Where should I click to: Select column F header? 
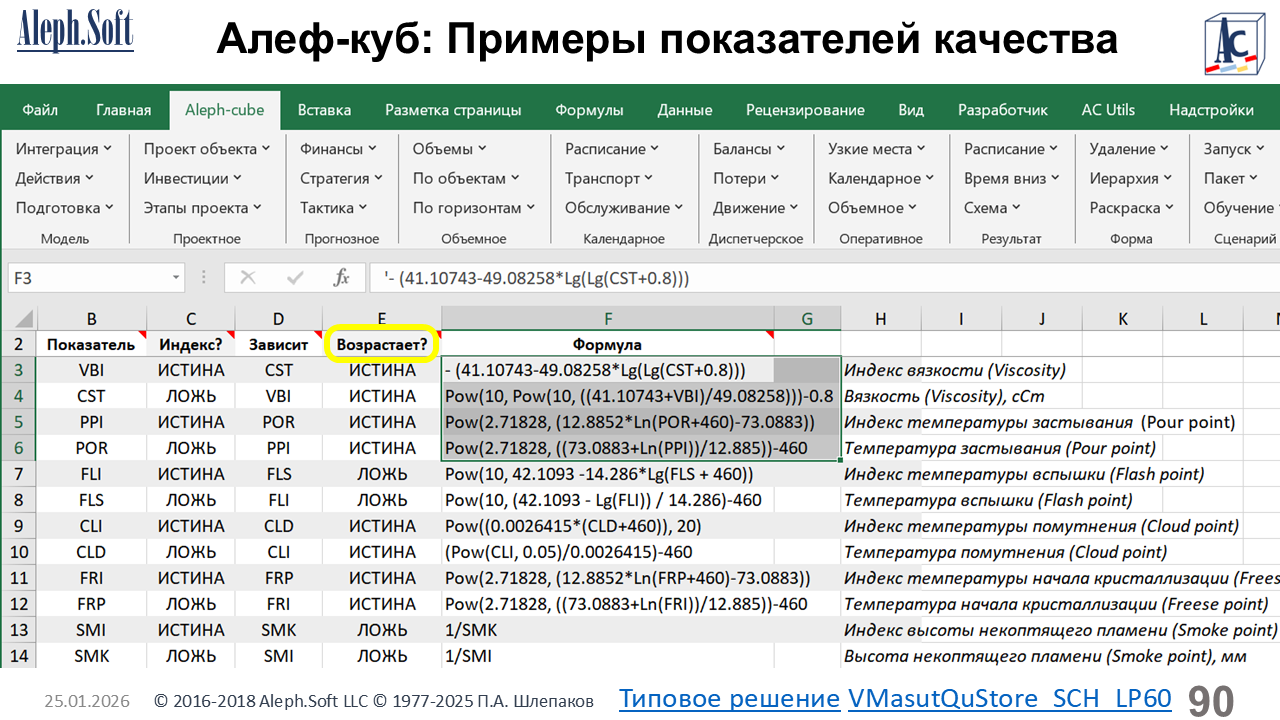coord(607,319)
